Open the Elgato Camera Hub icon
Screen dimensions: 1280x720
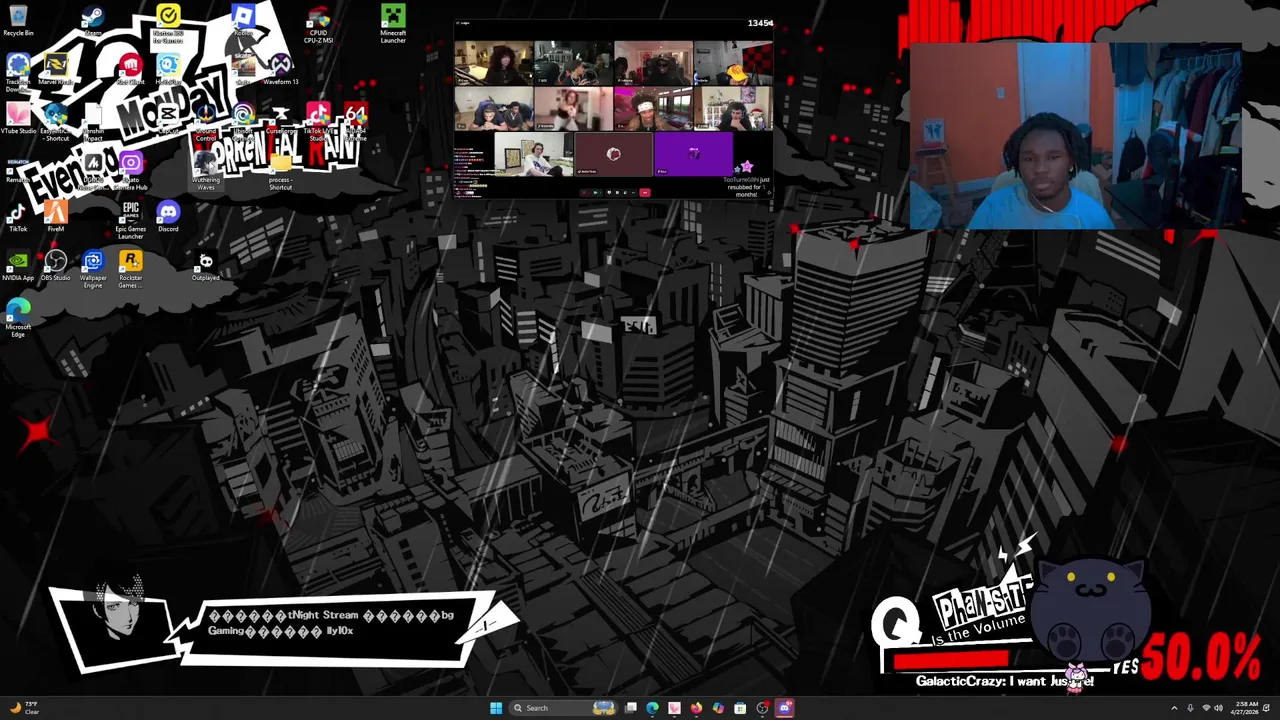pos(130,170)
